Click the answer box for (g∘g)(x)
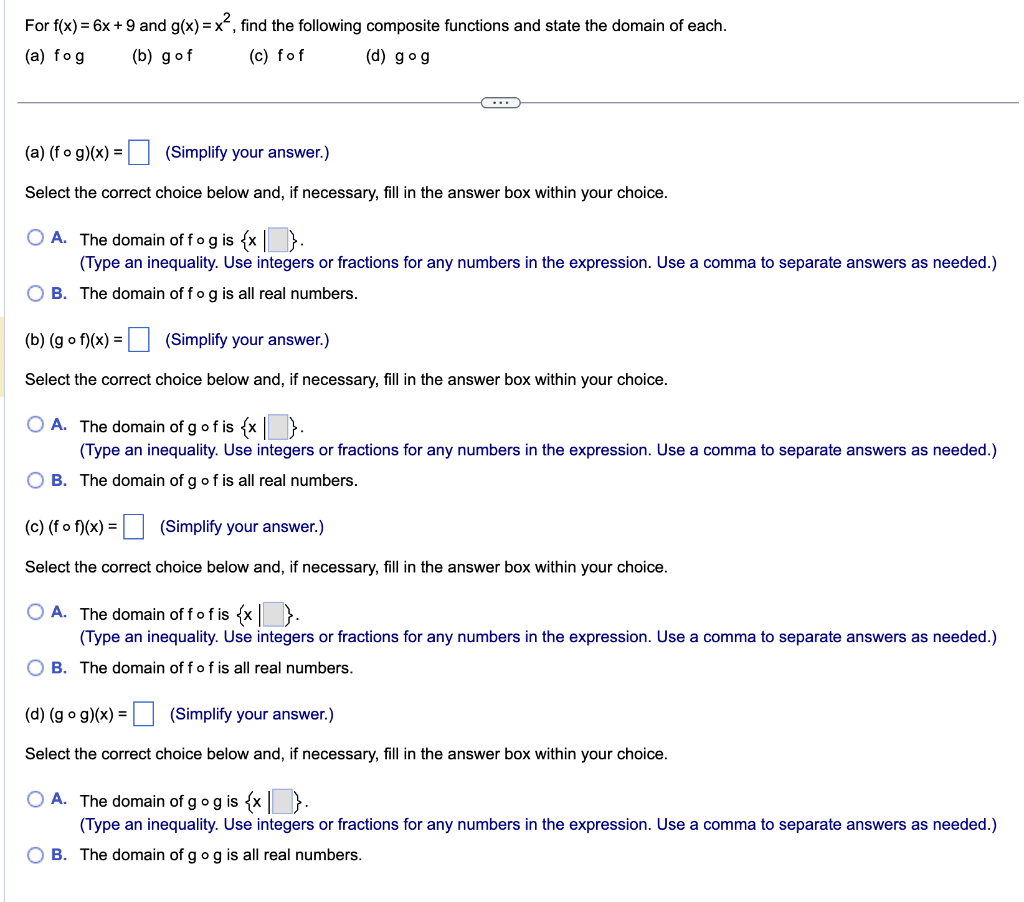This screenshot has width=1024, height=902. pos(144,714)
